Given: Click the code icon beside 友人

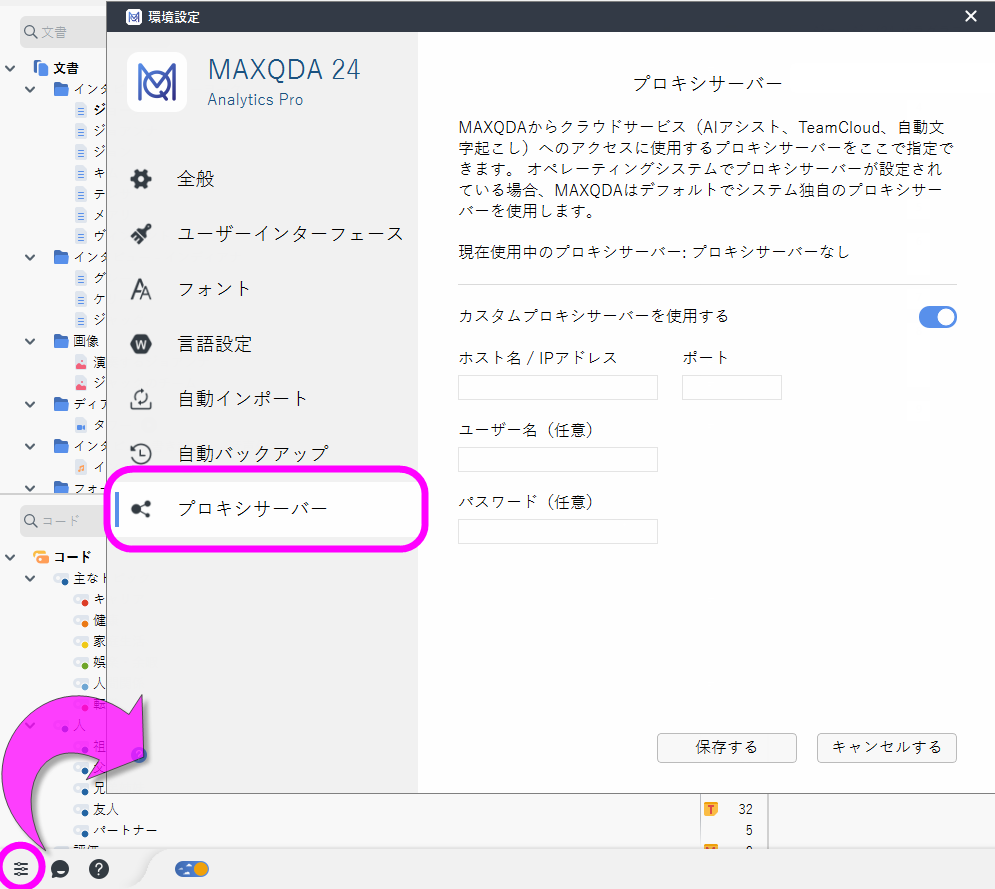Looking at the screenshot, I should click(81, 810).
